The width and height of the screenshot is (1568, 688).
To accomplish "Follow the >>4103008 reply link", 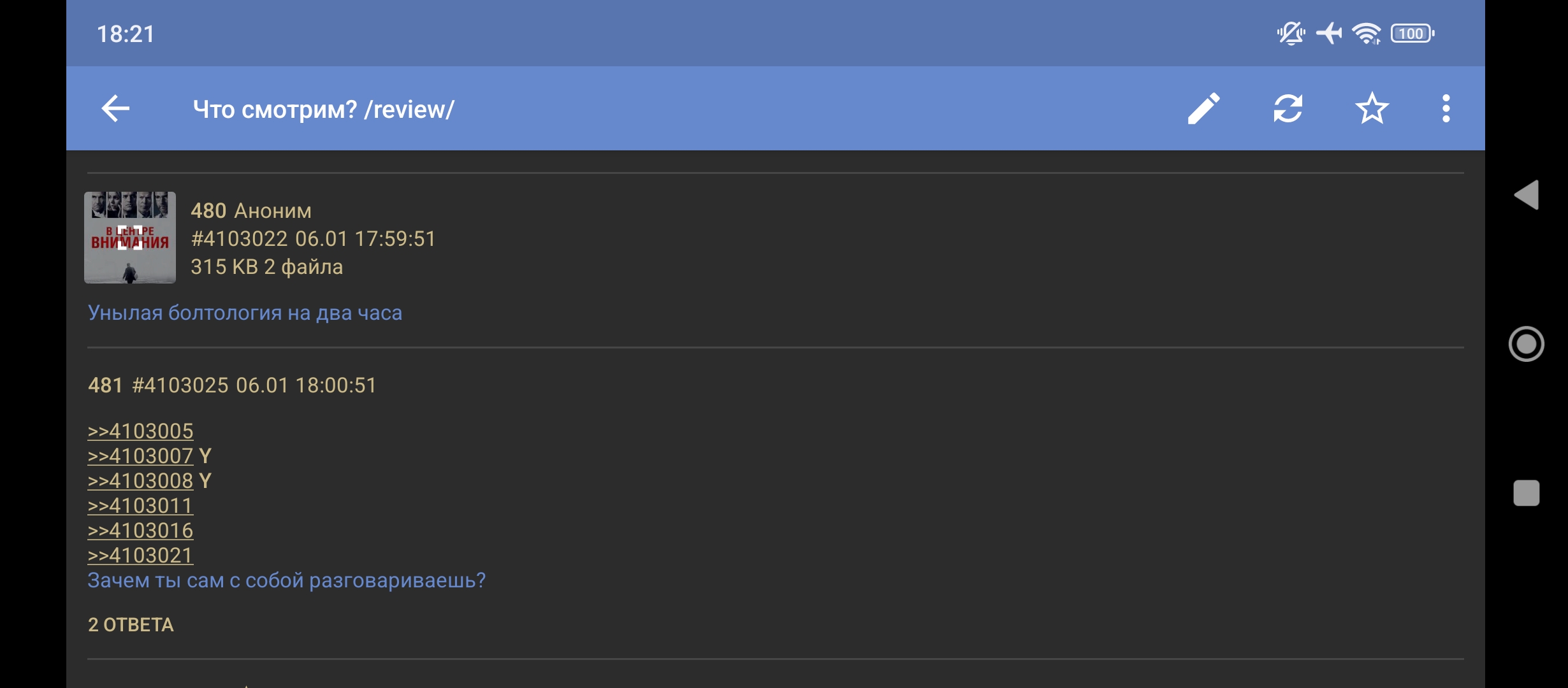I will pyautogui.click(x=140, y=481).
